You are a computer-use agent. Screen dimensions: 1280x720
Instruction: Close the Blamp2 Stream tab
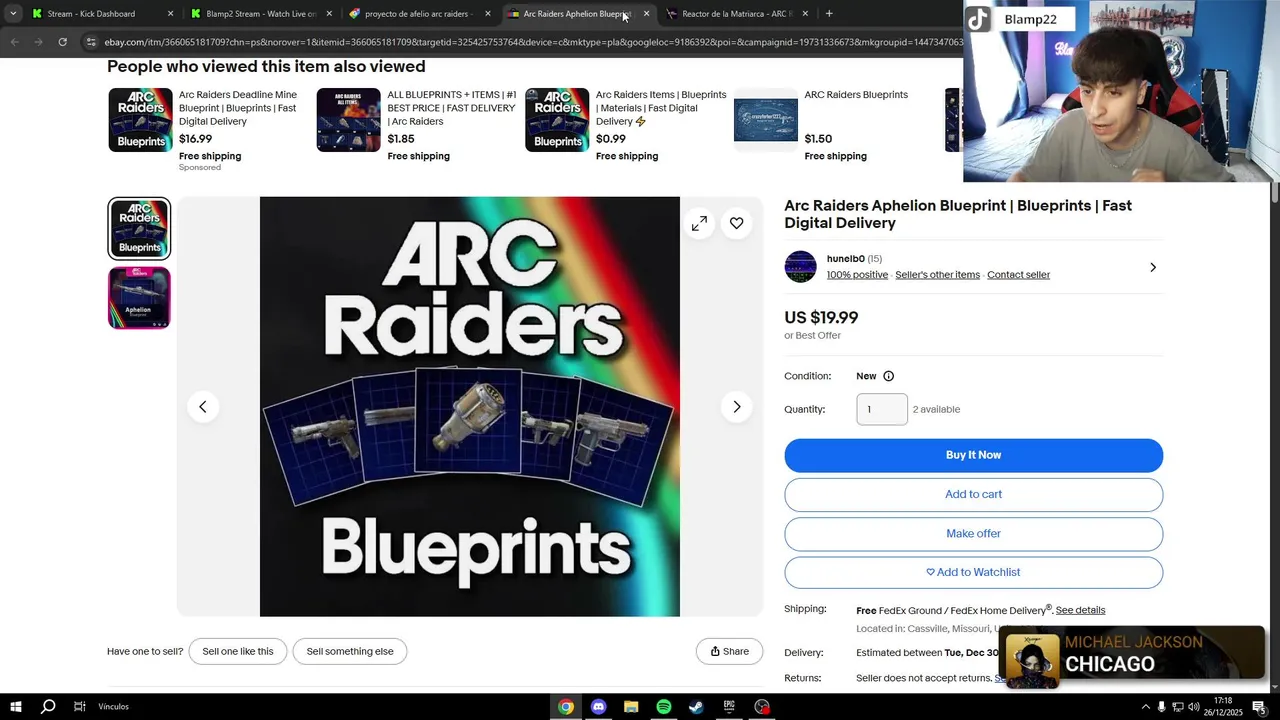329,14
